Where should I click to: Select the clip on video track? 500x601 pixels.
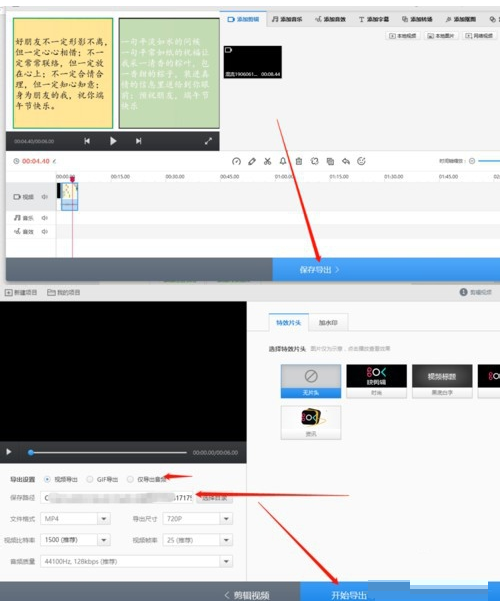[69, 197]
